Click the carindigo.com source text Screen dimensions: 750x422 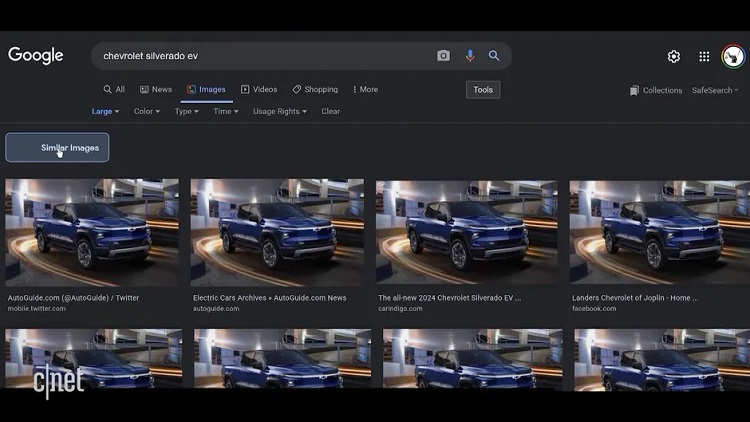coord(400,309)
